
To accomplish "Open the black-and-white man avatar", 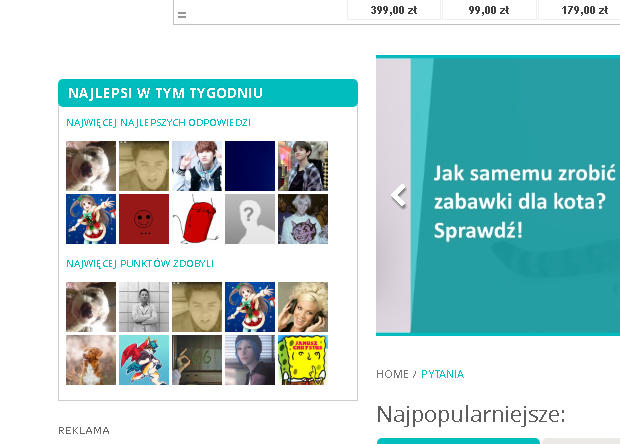I will point(144,307).
